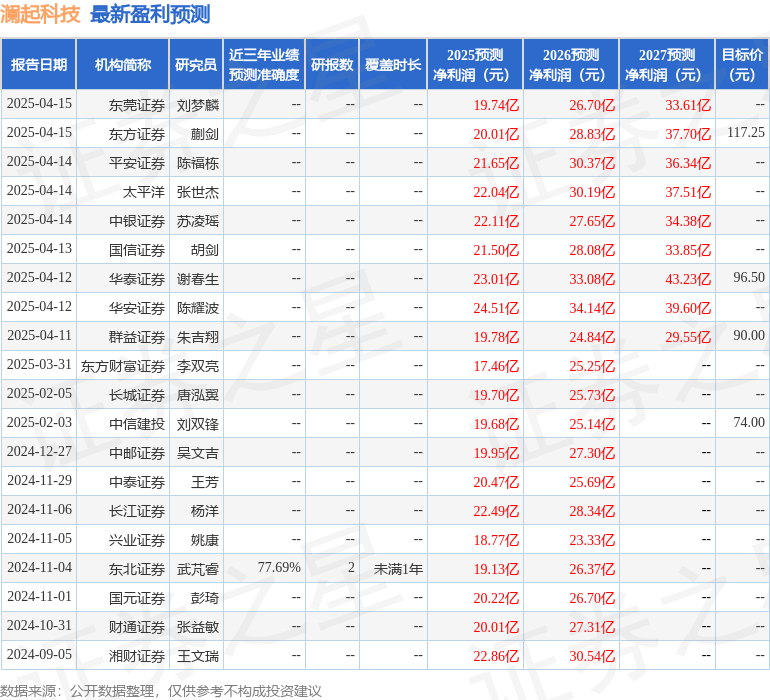Sort by the 2025预测净利润 column header
The image size is (770, 700).
point(474,65)
